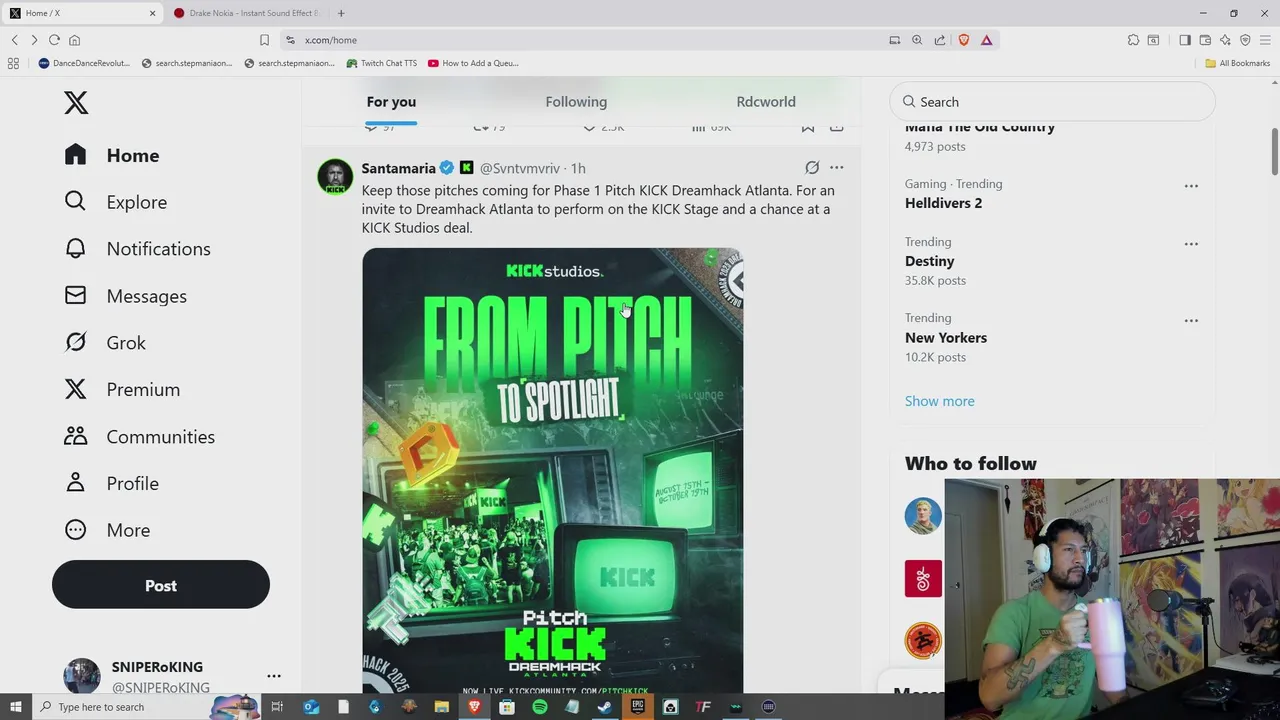Click the Windows Start button
1280x720 pixels.
15,707
